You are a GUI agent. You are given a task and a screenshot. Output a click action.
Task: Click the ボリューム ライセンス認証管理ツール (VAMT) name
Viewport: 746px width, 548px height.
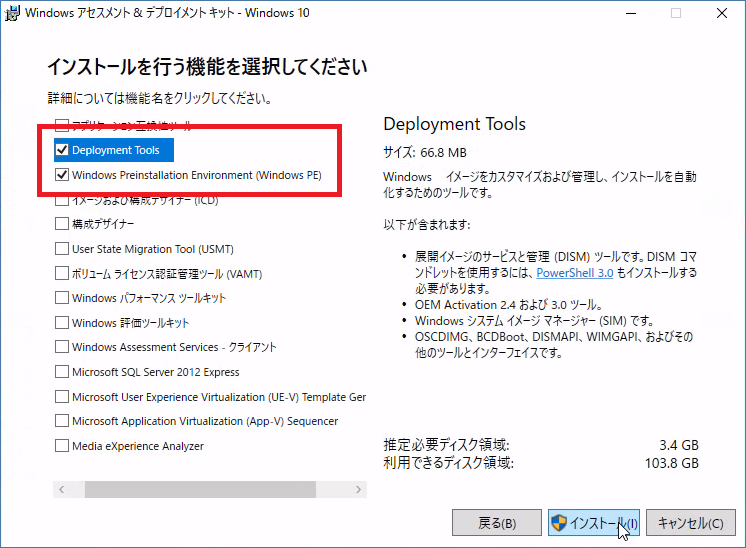pos(167,274)
